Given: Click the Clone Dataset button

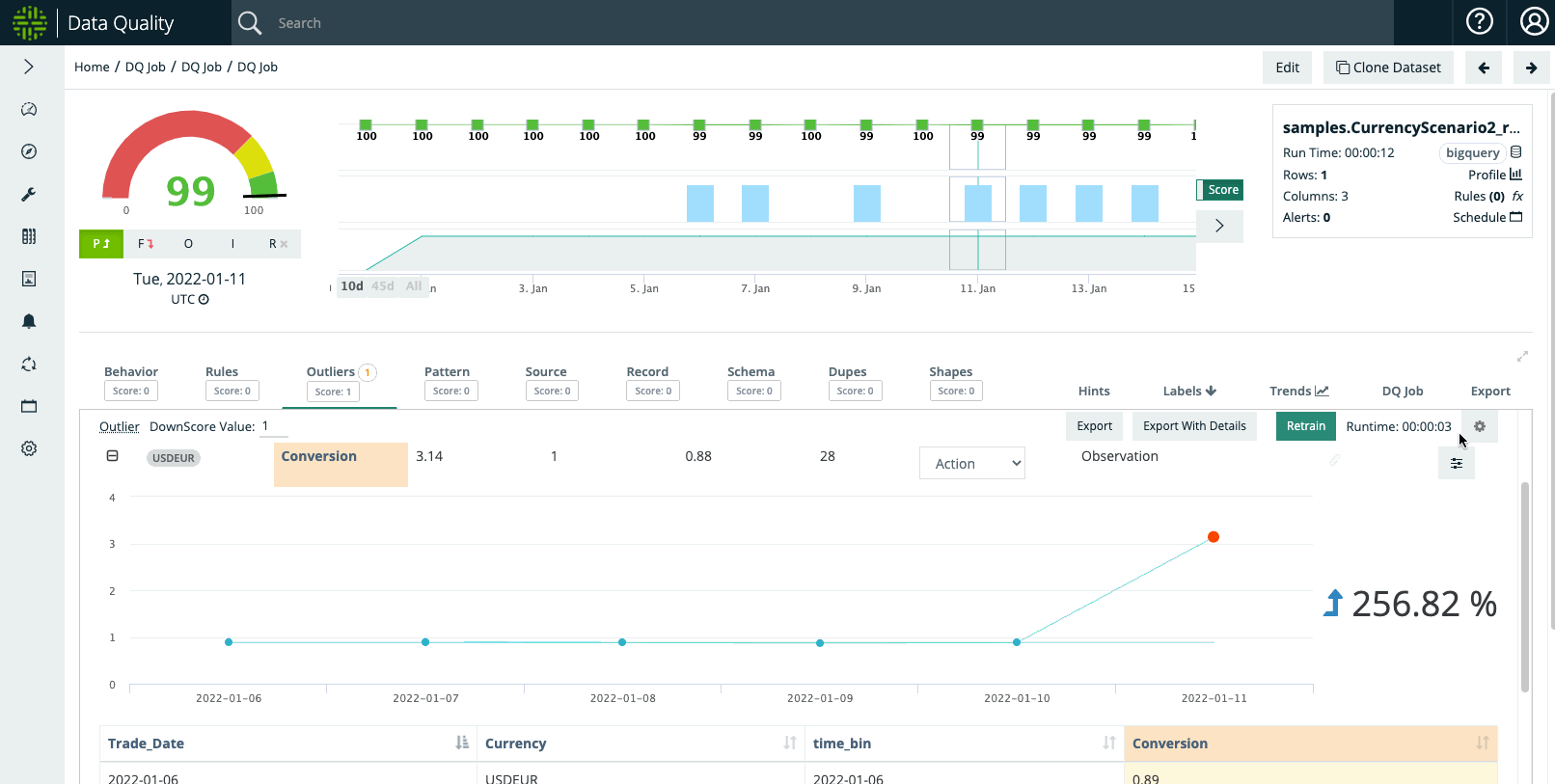Looking at the screenshot, I should (1388, 68).
